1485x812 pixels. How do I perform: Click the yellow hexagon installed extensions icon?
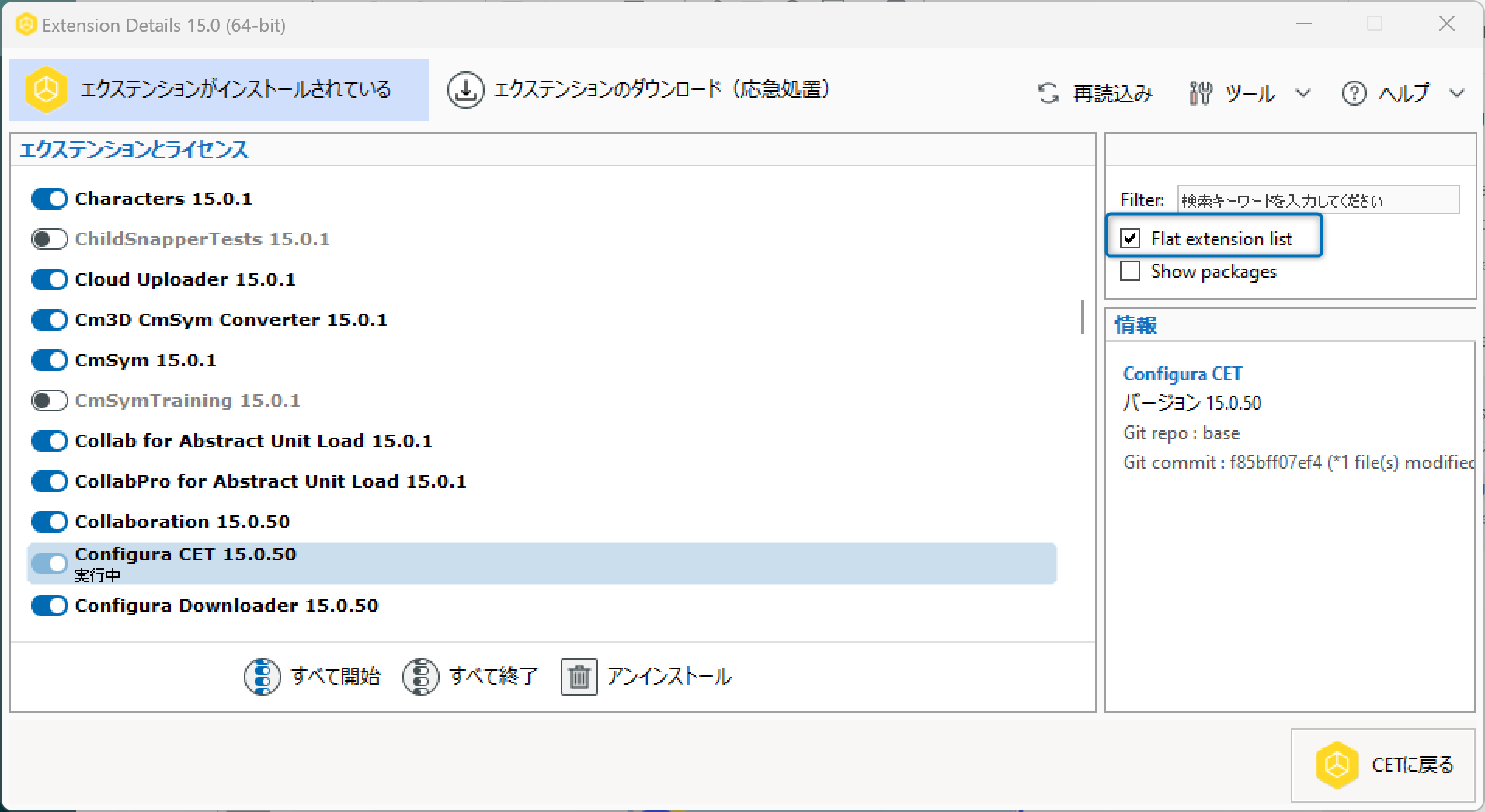[x=46, y=90]
